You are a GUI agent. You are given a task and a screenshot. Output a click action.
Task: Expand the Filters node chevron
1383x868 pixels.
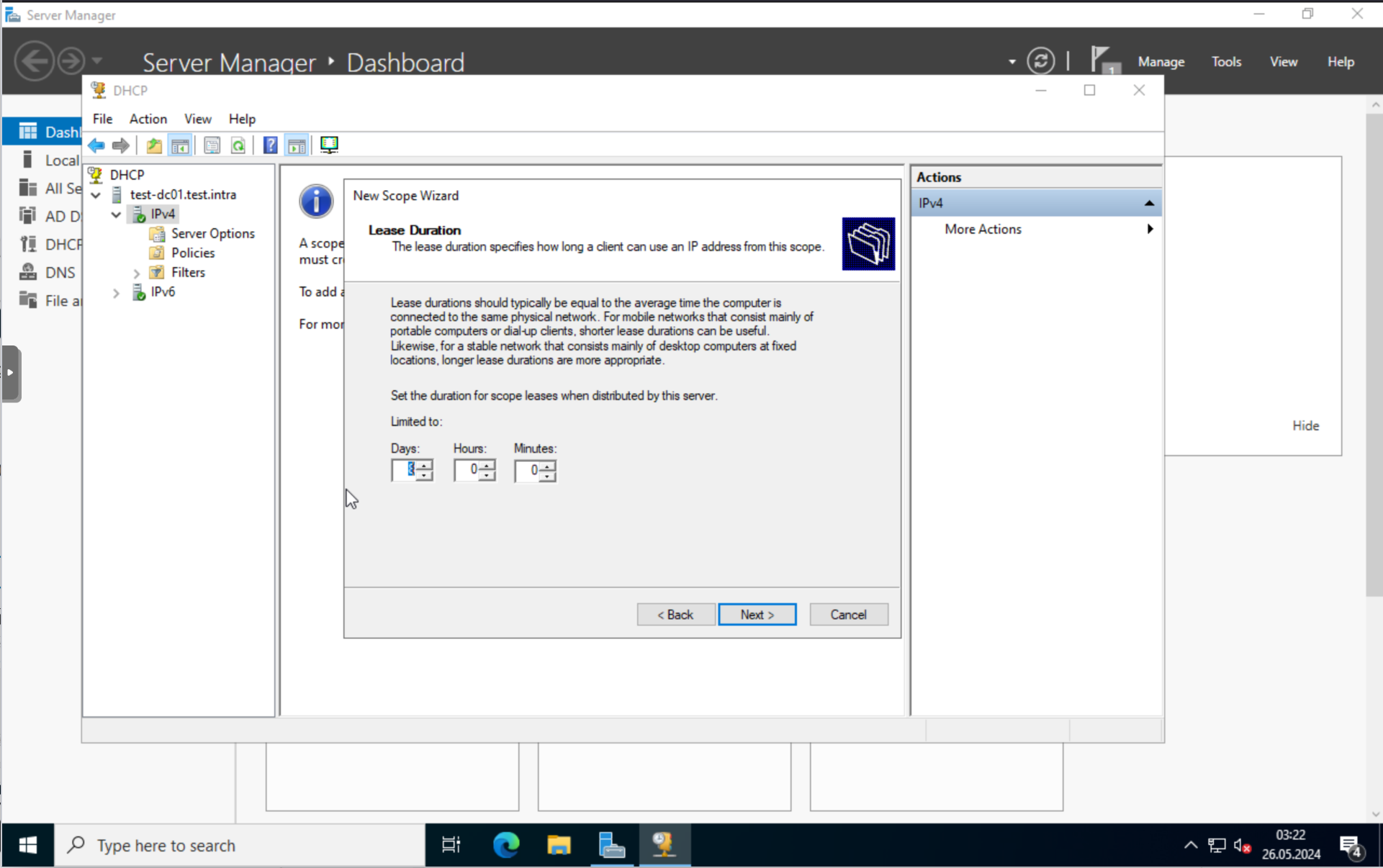[136, 273]
